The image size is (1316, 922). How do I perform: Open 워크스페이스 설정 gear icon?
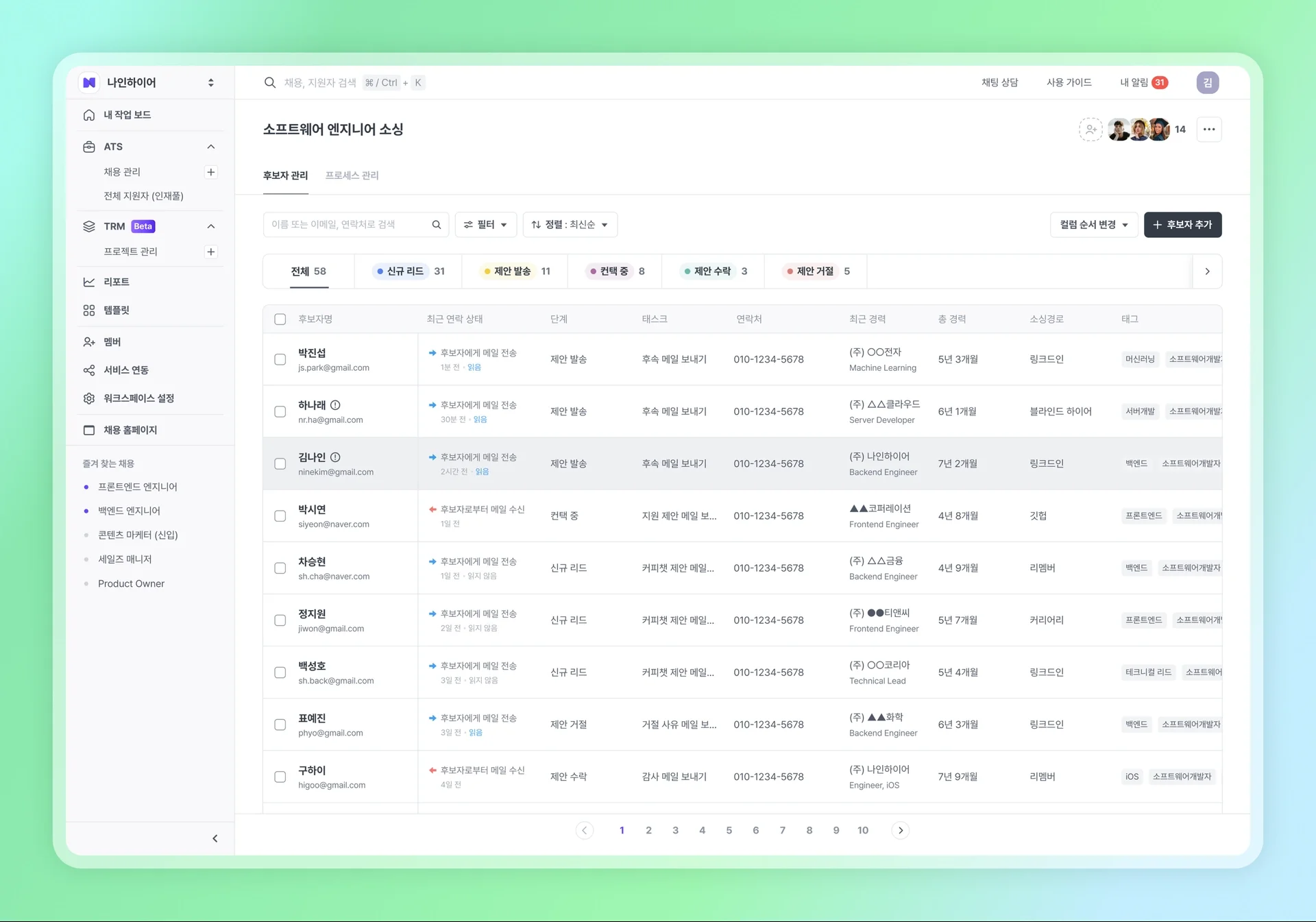tap(89, 398)
